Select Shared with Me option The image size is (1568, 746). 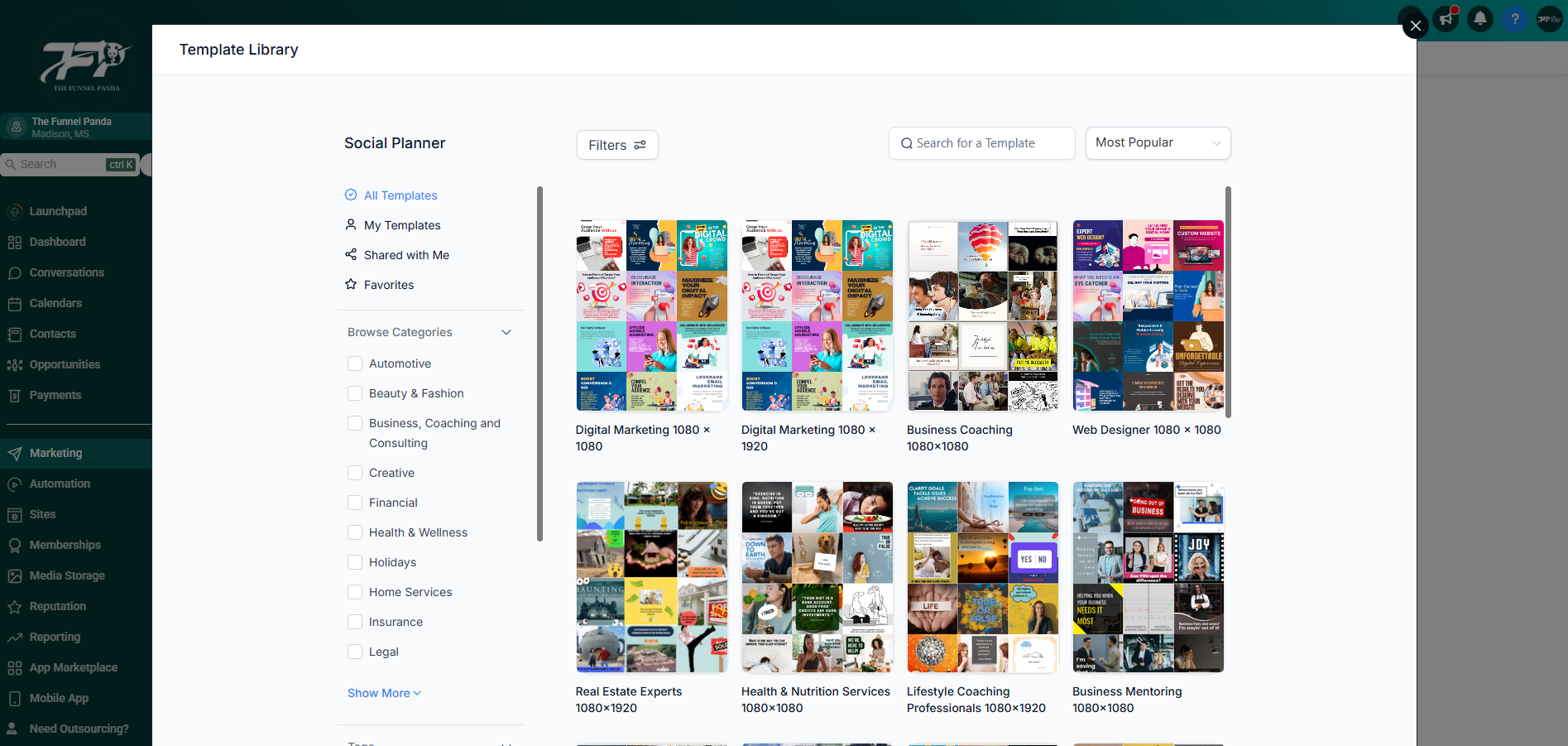click(405, 255)
